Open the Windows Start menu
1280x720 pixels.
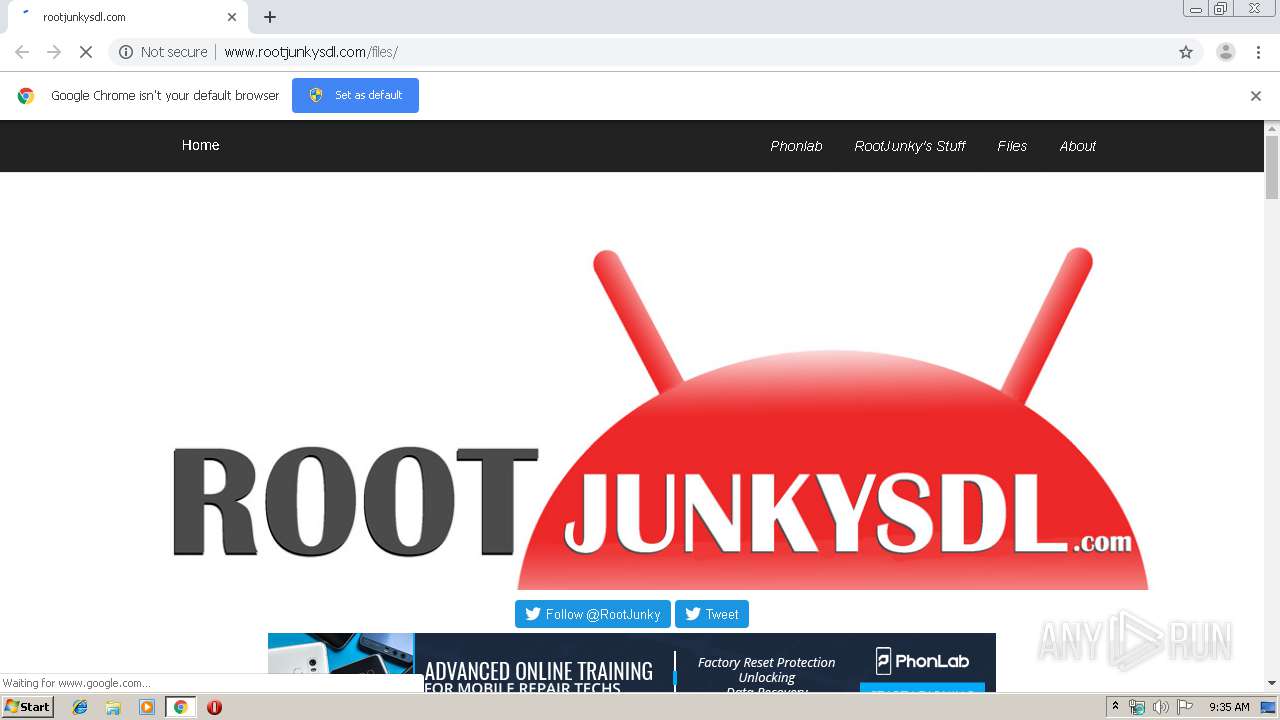28,707
